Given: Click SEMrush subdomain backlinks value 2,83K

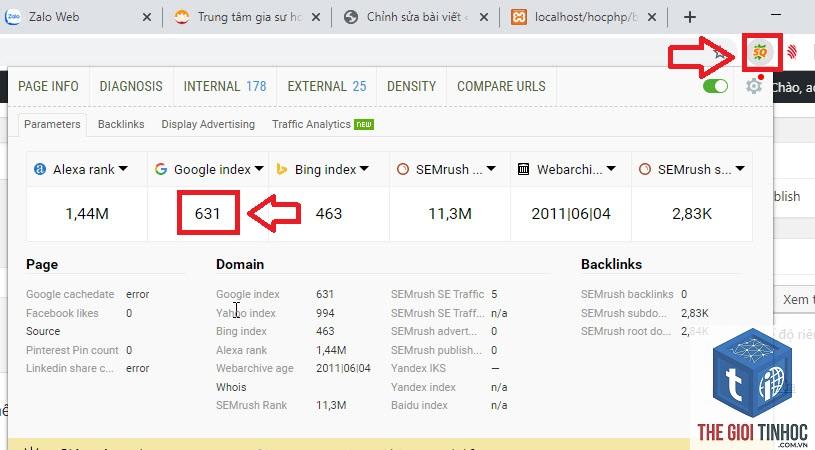Looking at the screenshot, I should pos(694,313).
